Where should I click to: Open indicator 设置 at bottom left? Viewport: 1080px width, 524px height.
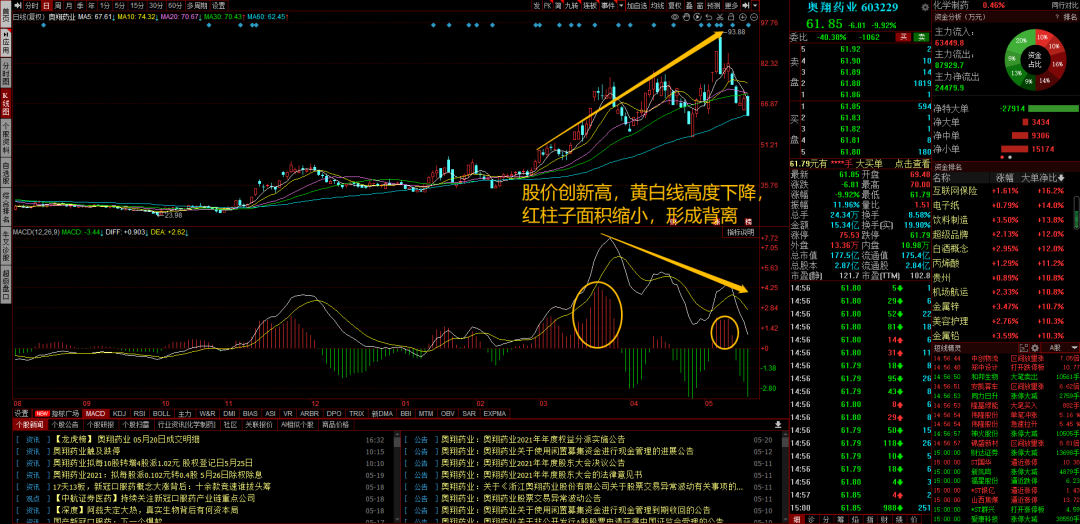[x=21, y=413]
